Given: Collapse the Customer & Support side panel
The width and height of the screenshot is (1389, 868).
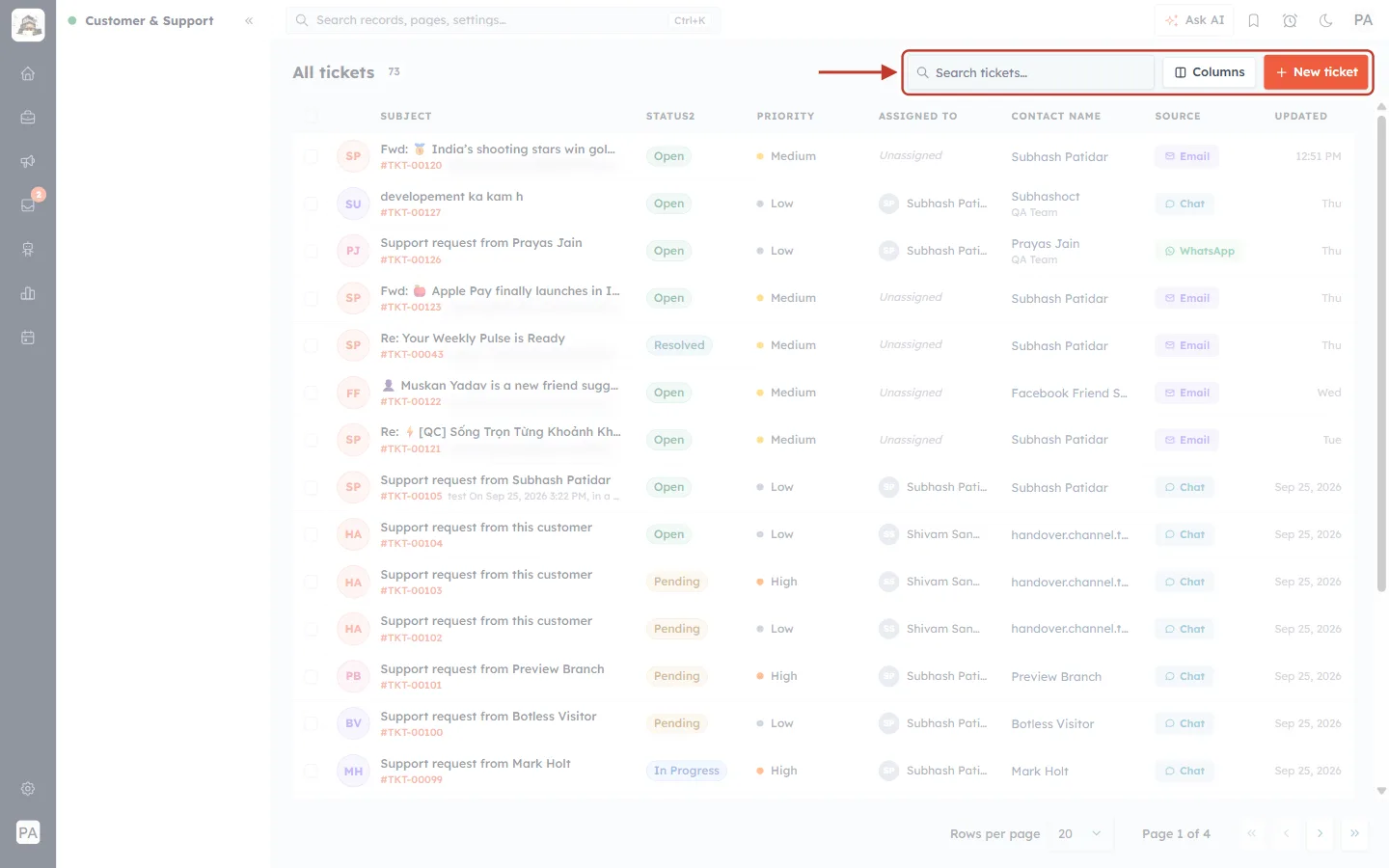Looking at the screenshot, I should click(x=249, y=20).
